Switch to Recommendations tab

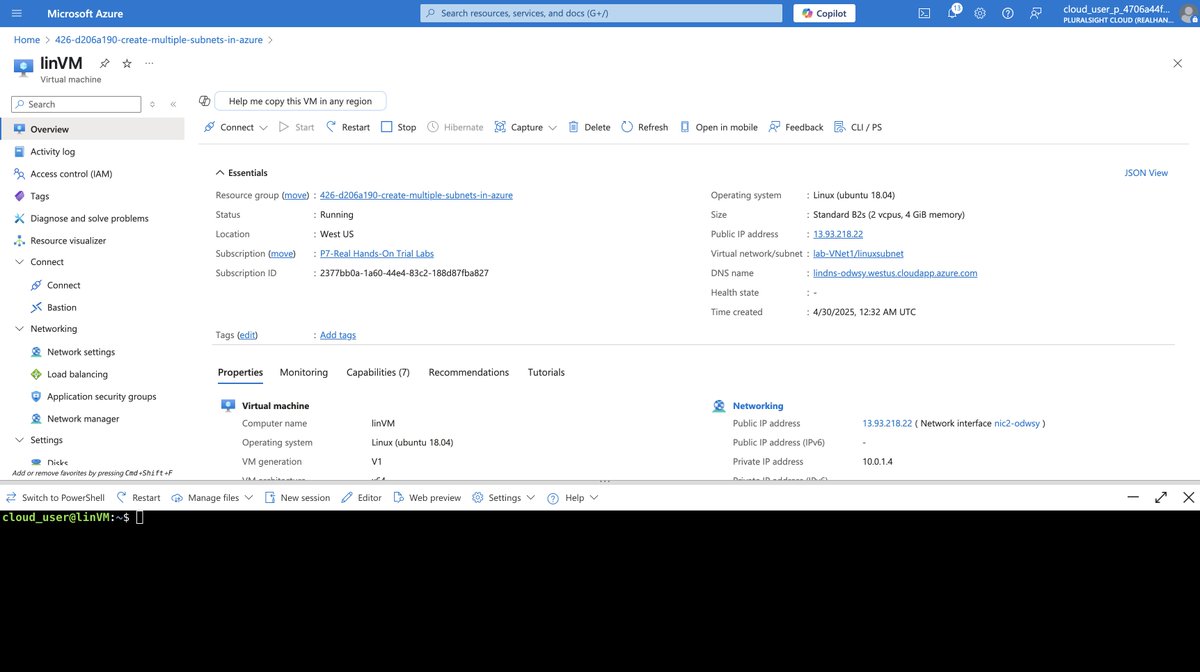pyautogui.click(x=469, y=372)
